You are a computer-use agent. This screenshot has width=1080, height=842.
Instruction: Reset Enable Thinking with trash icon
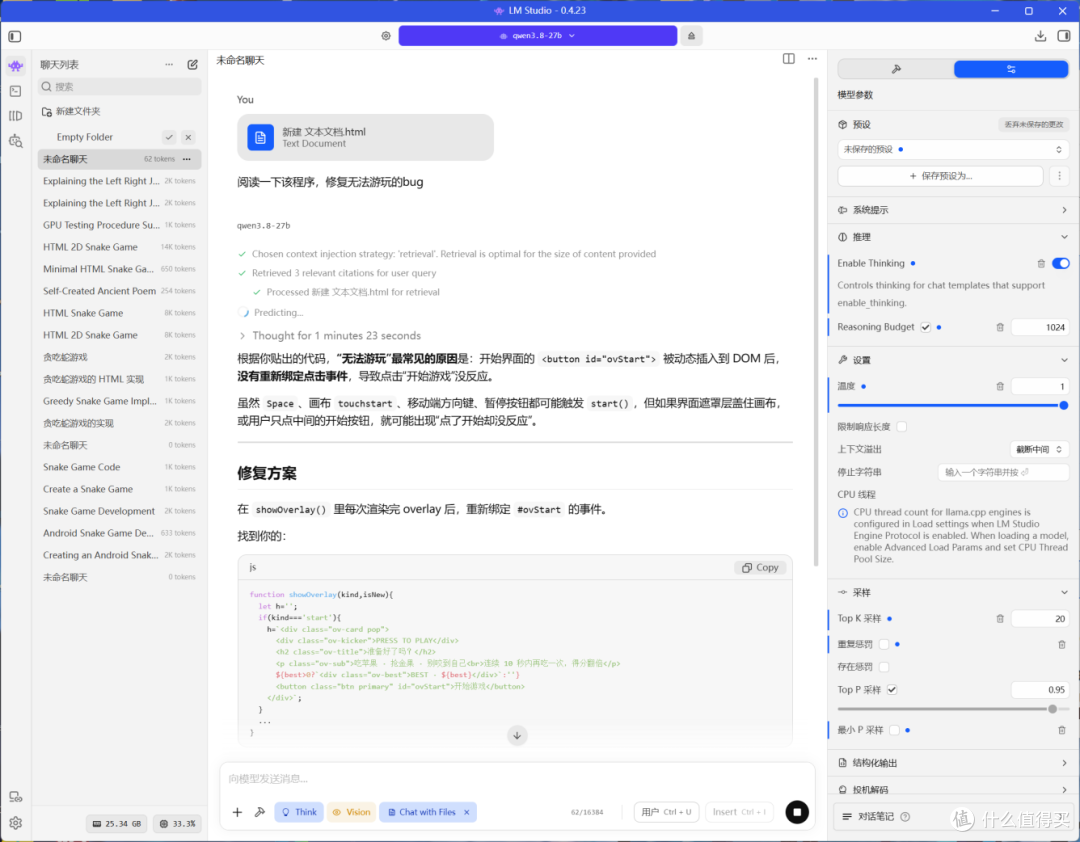(x=1041, y=264)
